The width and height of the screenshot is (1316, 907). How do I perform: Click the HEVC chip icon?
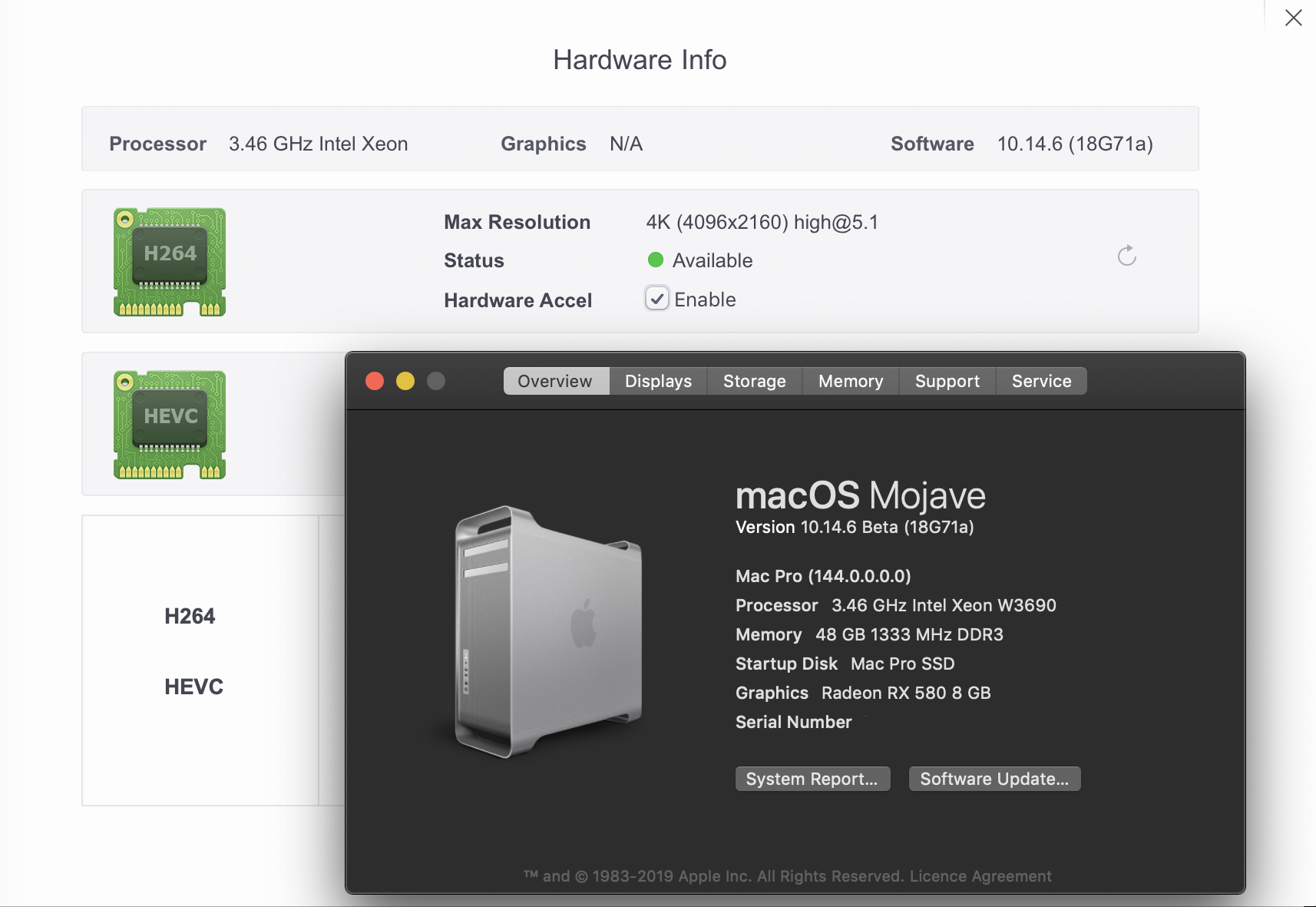170,425
